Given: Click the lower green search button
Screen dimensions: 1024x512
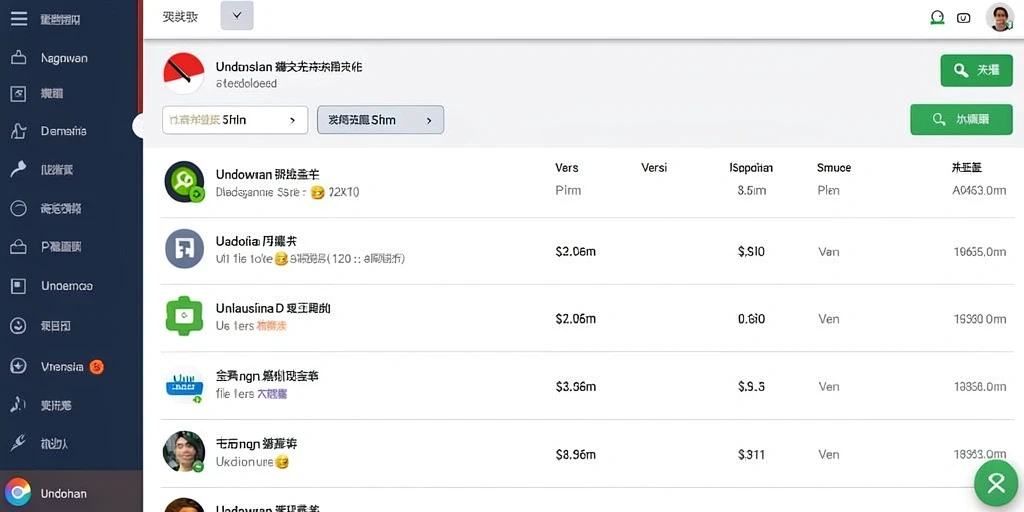Looking at the screenshot, I should coord(961,120).
